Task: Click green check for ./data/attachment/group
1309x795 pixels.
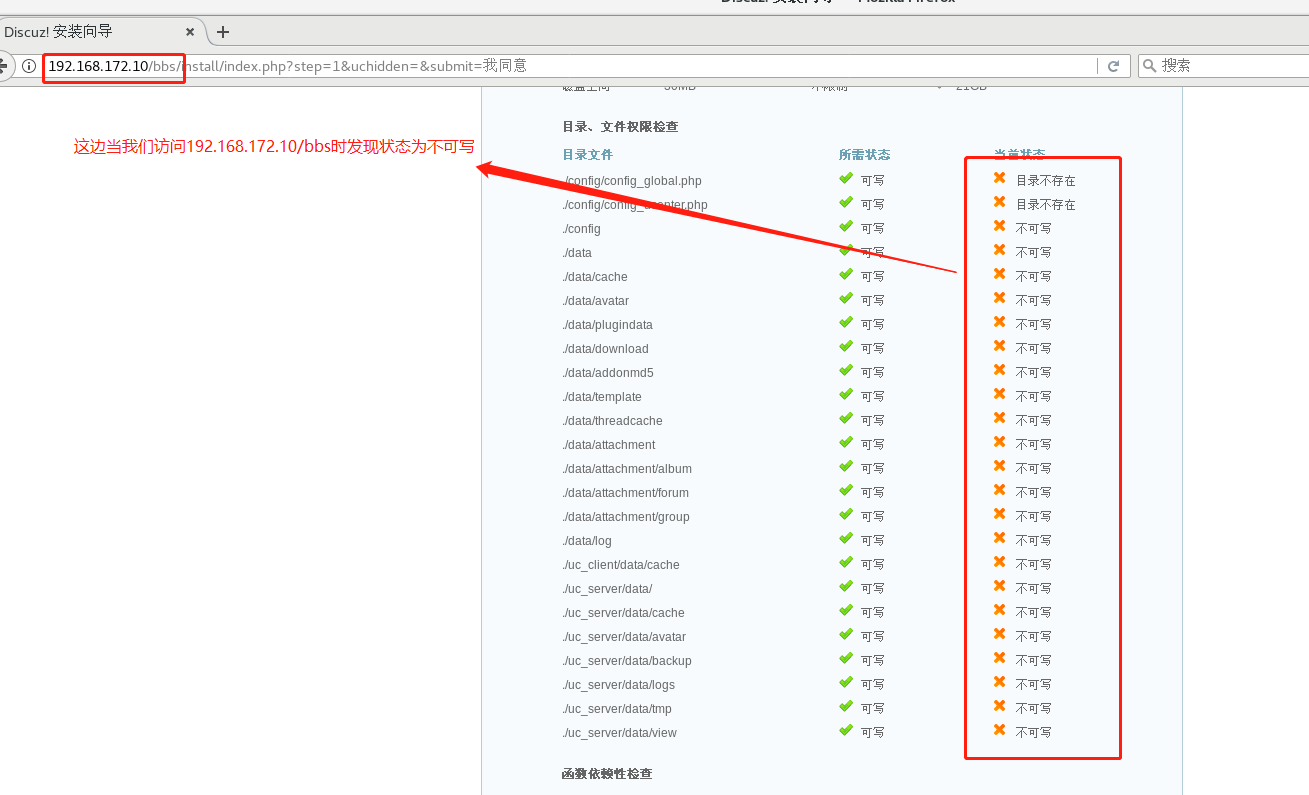Action: (846, 514)
